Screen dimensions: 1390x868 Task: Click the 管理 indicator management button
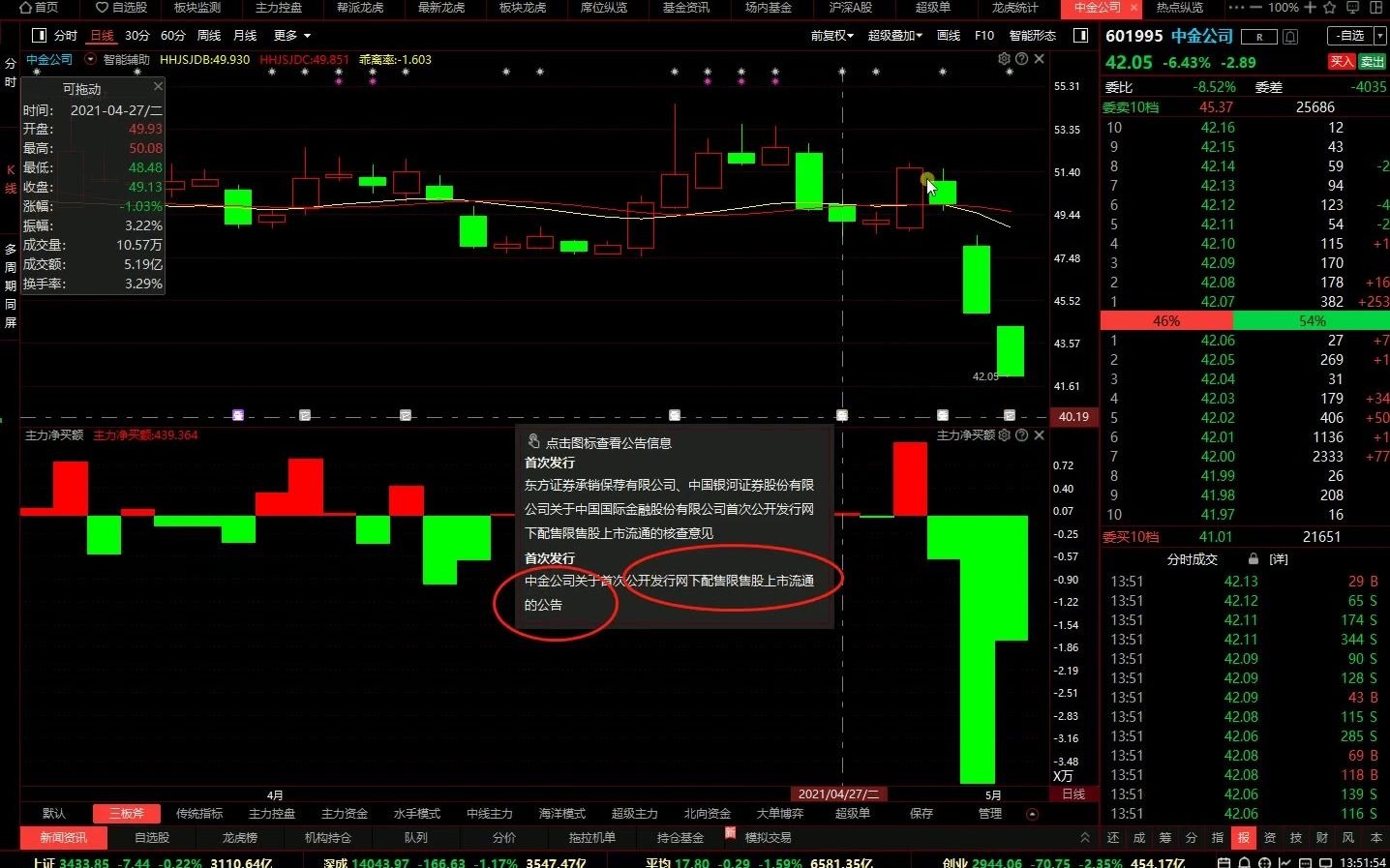tap(990, 814)
